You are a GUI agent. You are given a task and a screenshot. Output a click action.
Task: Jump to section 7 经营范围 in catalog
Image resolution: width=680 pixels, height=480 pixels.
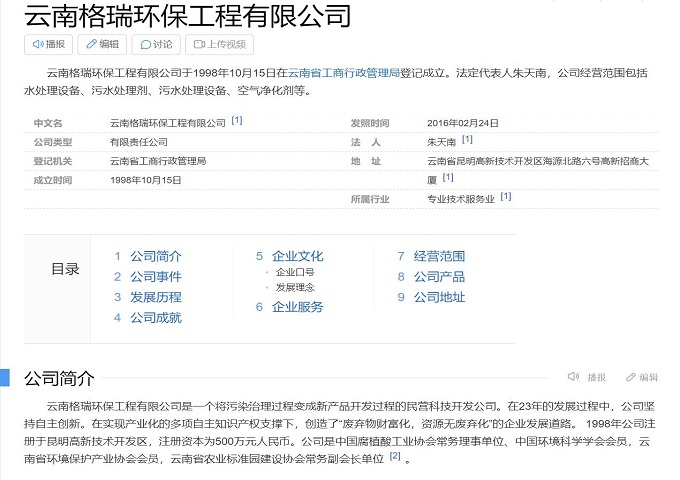click(439, 256)
